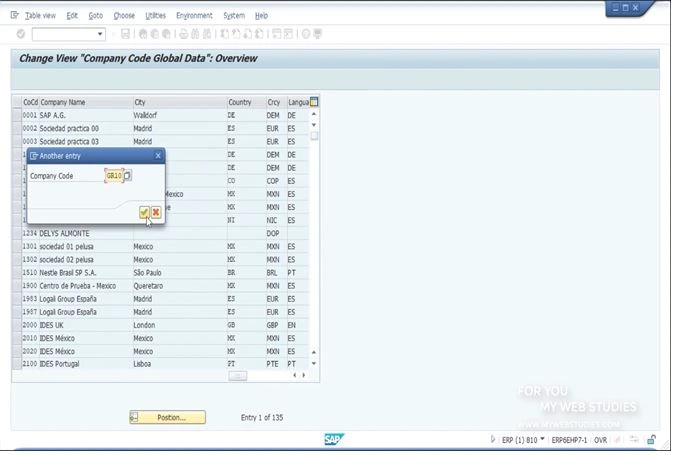Click the OVR mode indicator in status bar
This screenshot has width=673, height=455.
(x=600, y=440)
